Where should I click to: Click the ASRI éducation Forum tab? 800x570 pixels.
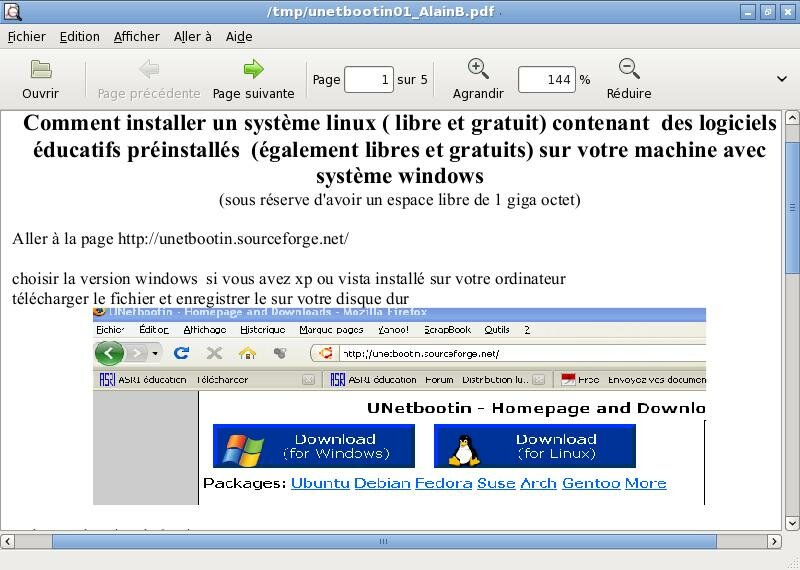coord(436,380)
